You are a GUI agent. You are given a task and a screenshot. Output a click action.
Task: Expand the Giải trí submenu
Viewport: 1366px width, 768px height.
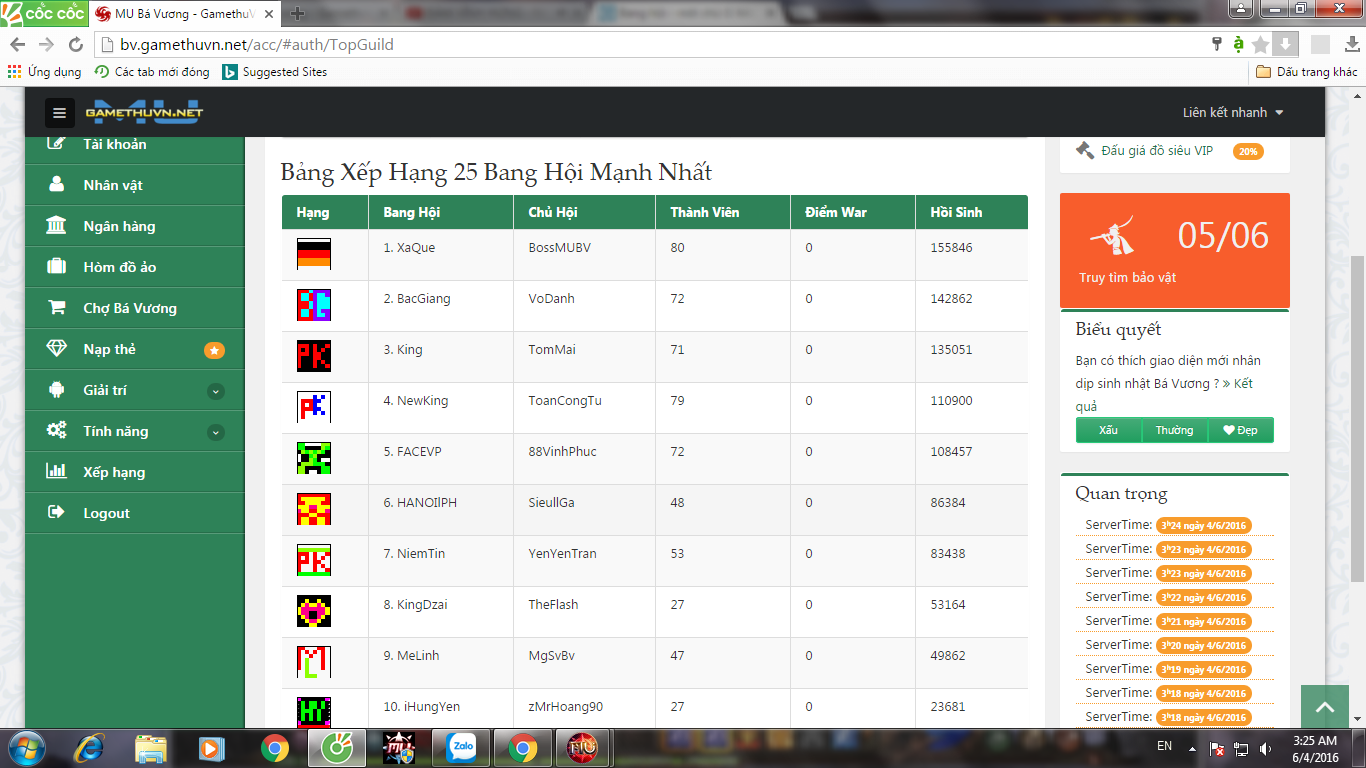pos(215,391)
